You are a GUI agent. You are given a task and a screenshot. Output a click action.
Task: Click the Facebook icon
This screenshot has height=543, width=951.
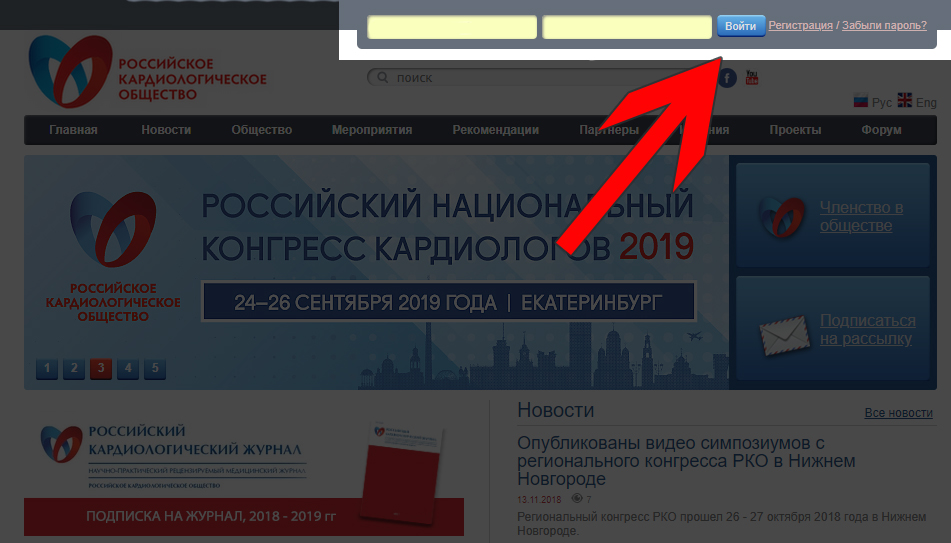(727, 78)
